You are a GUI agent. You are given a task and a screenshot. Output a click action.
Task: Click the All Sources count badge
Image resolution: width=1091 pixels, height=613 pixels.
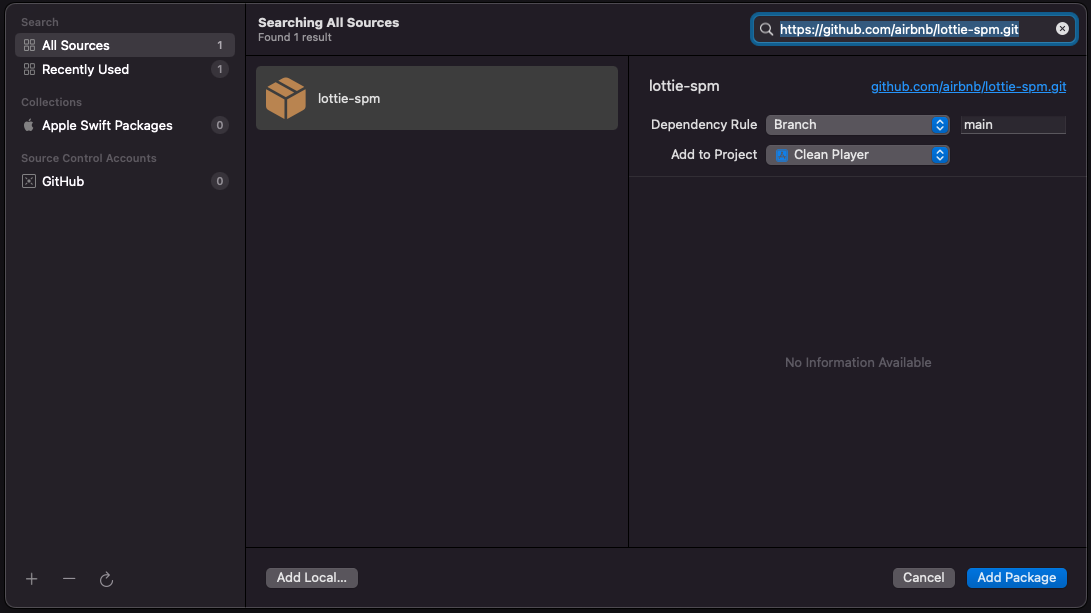220,45
